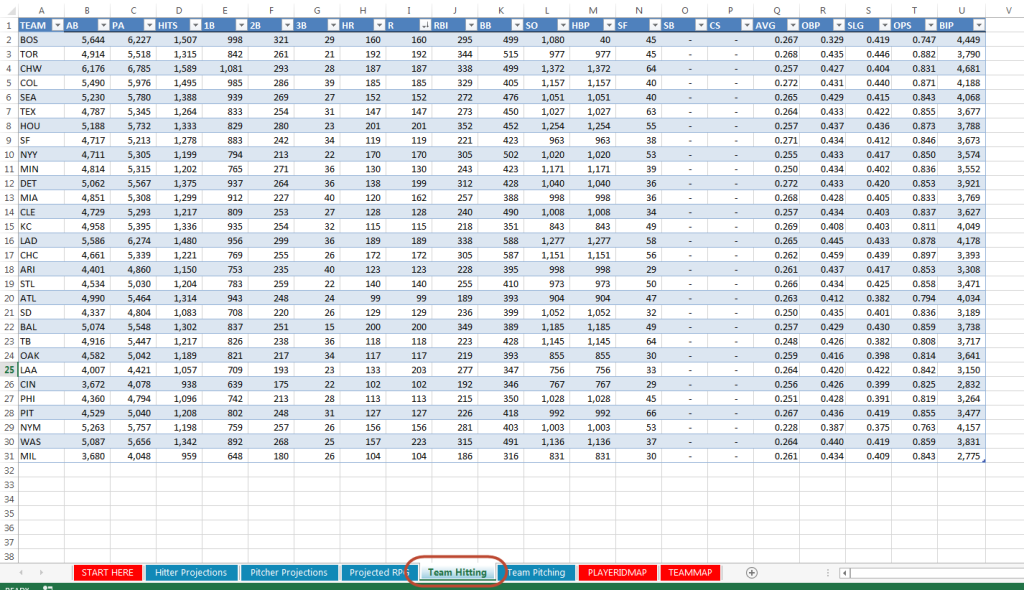This screenshot has height=590, width=1024.
Task: Open the Team Pitching sheet tab
Action: click(x=536, y=573)
